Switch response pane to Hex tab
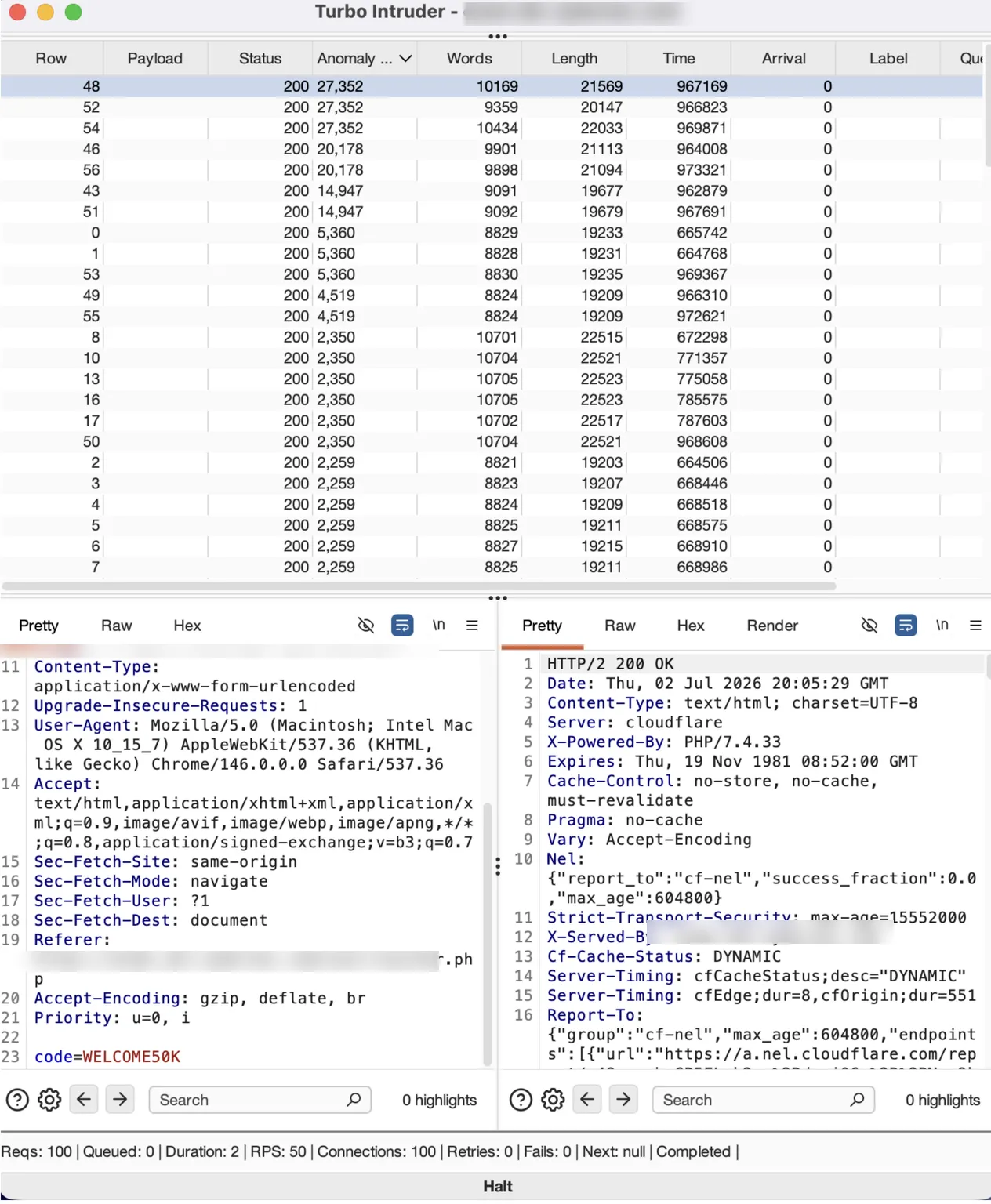The image size is (991, 1204). [691, 626]
